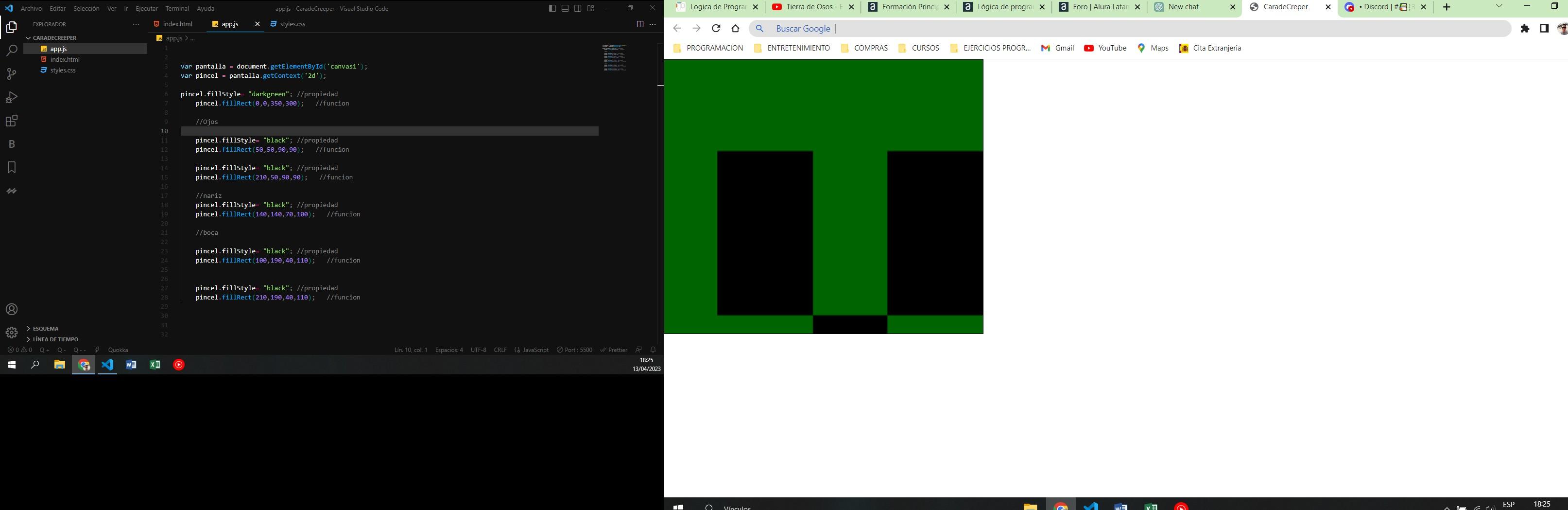Screen dimensions: 1568x510
Task: Open index.html in file tree
Action: (65, 60)
